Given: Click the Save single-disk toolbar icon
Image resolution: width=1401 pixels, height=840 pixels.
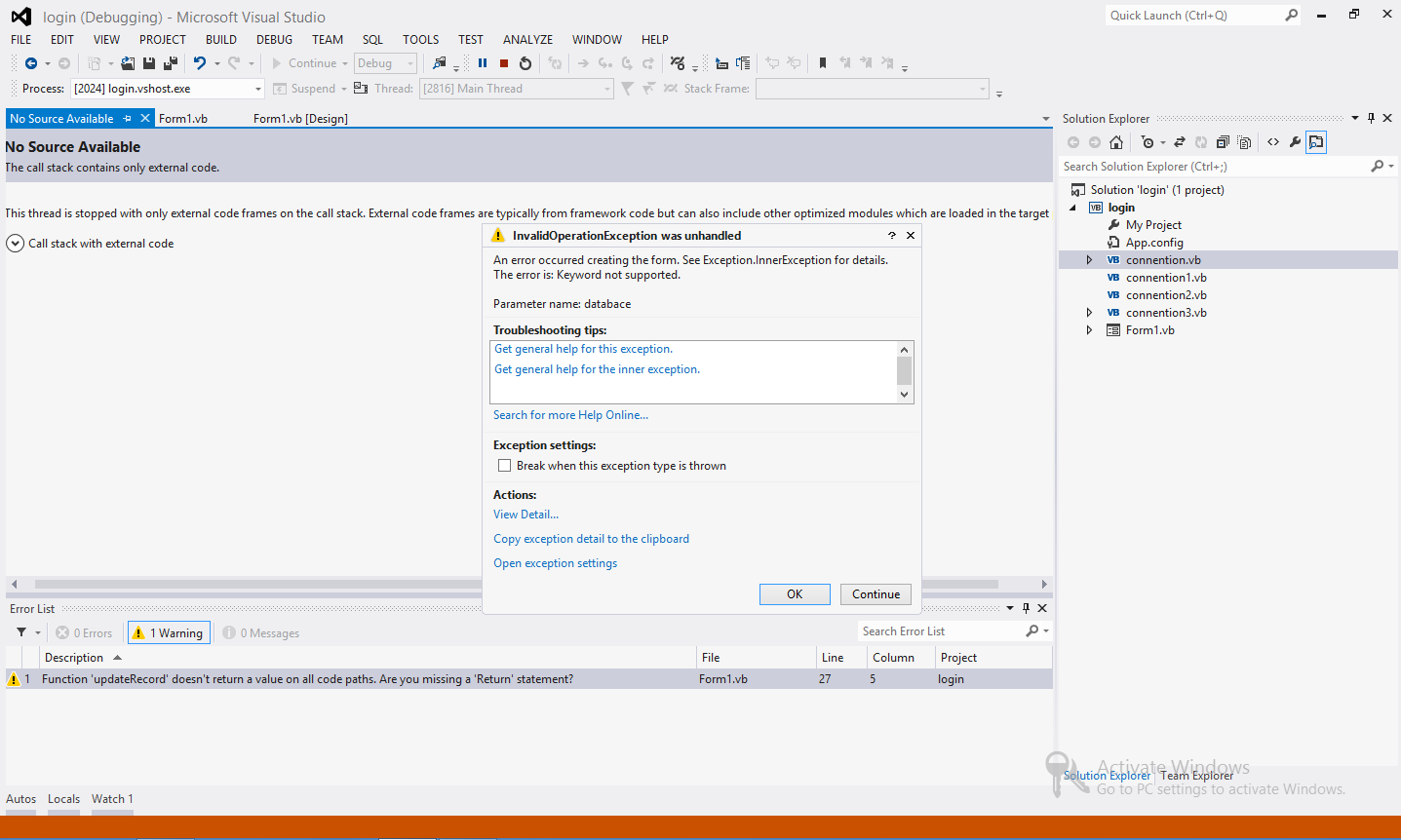Looking at the screenshot, I should click(x=149, y=63).
